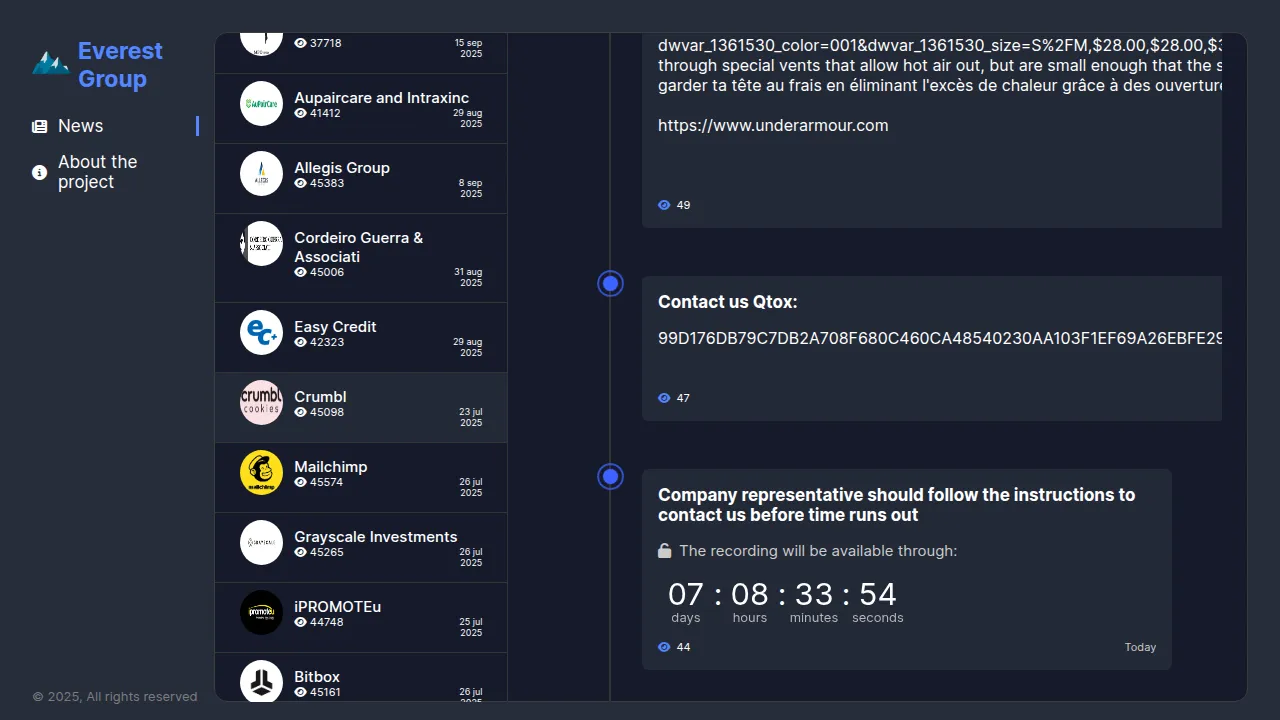Click the Everest Group title text
The image size is (1280, 720).
(x=120, y=65)
